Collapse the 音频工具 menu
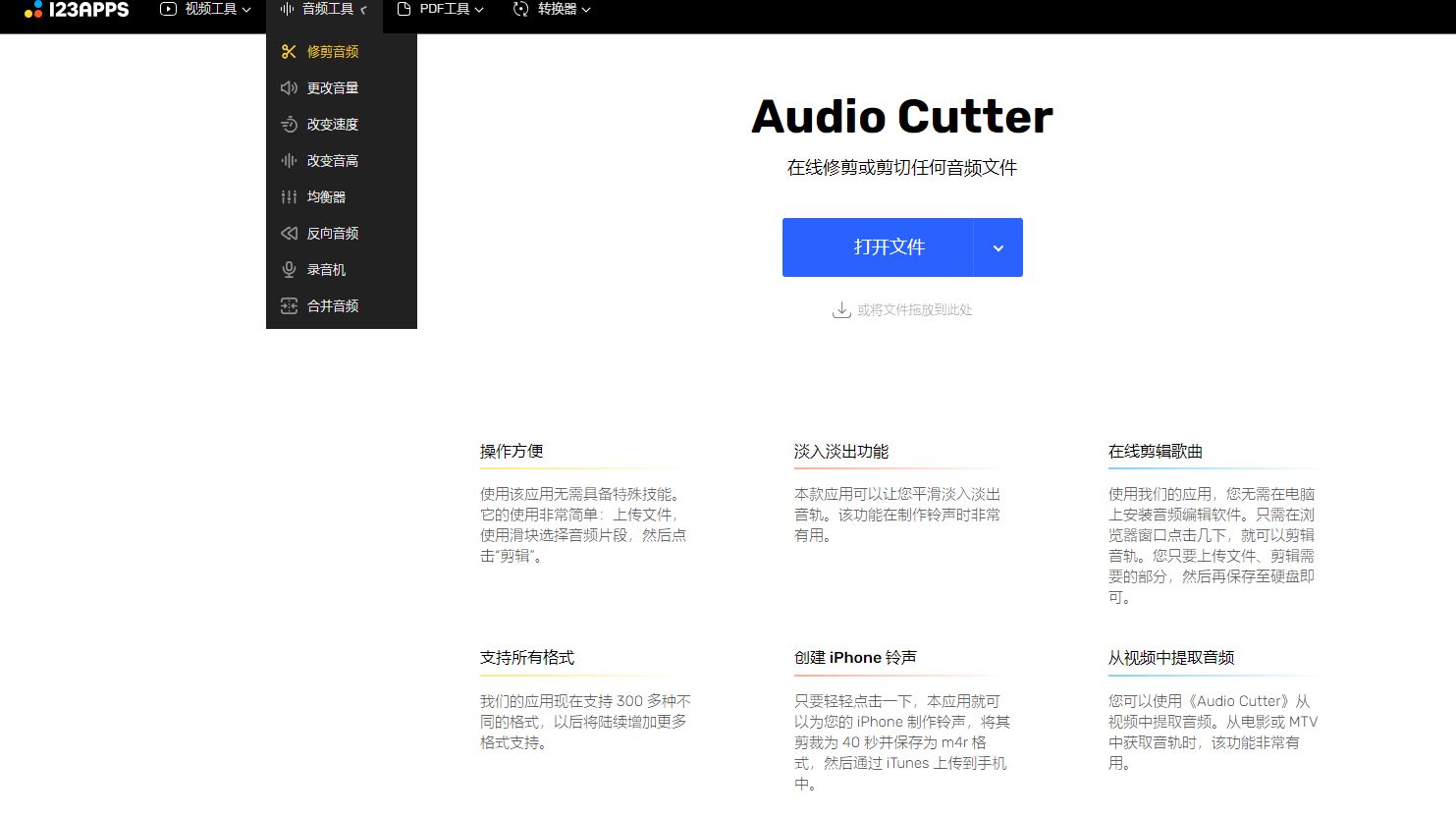Viewport: 1456px width, 817px height. coord(324,9)
